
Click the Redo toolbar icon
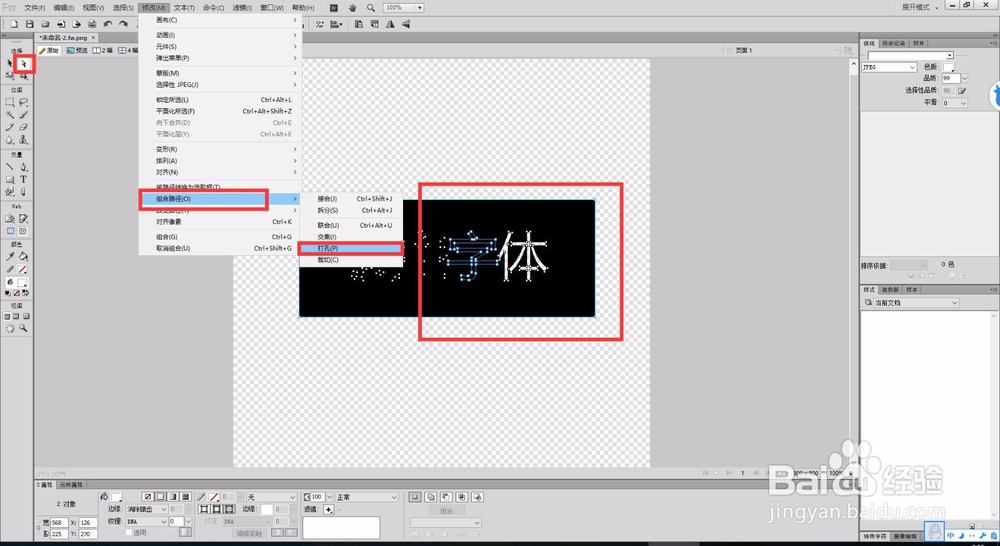(123, 24)
